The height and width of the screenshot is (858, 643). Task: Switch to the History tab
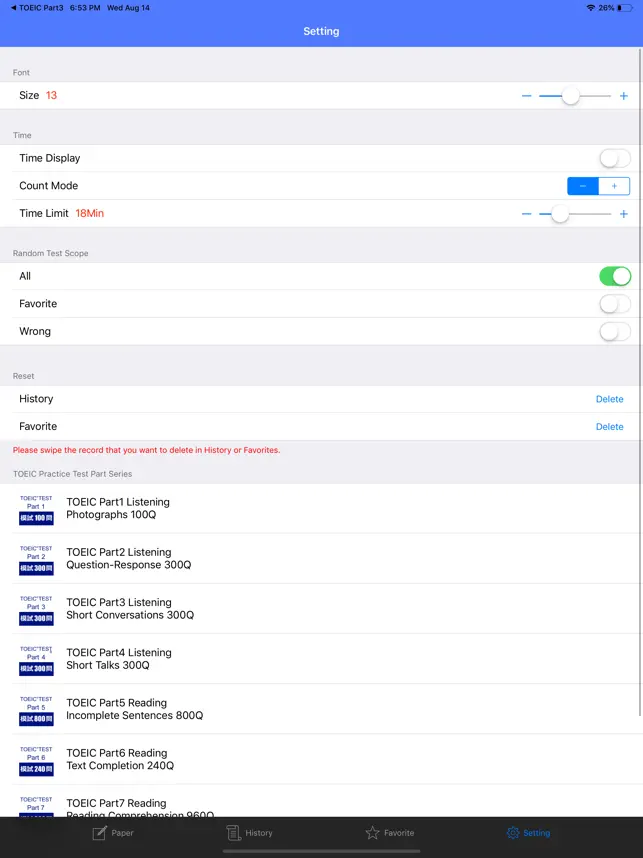250,833
